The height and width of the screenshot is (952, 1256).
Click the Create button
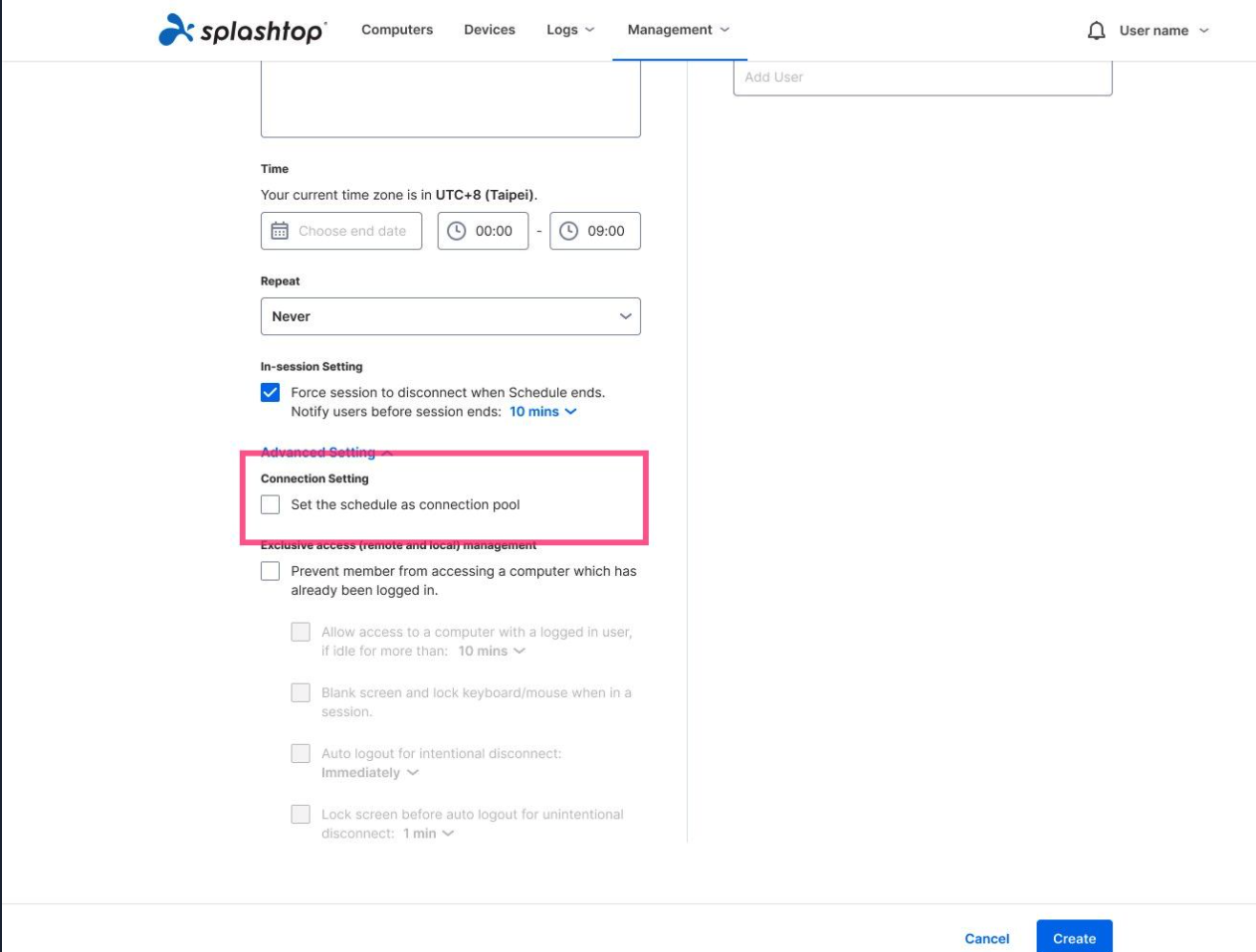[1073, 937]
